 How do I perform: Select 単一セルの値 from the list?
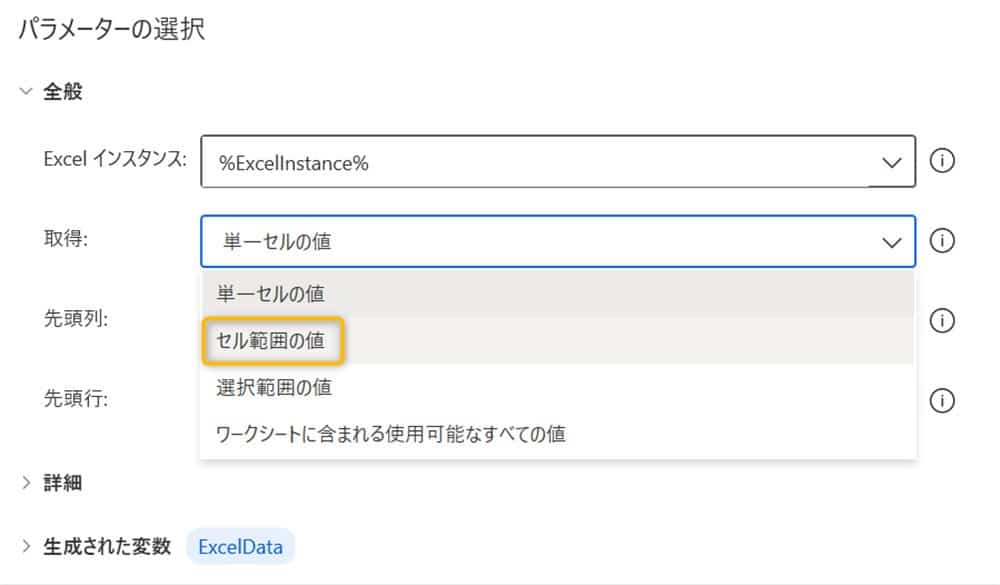pos(271,294)
